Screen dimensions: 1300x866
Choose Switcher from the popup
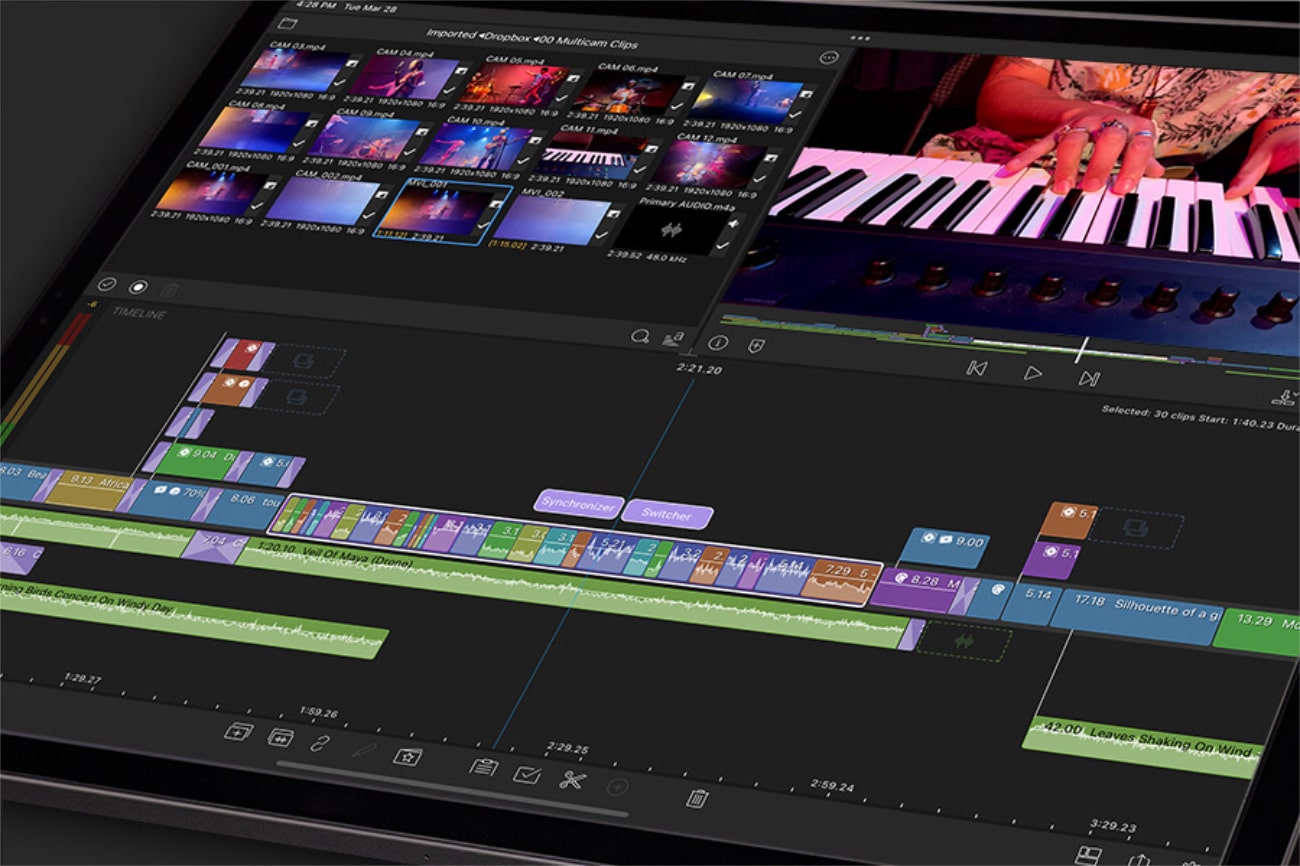coord(666,515)
